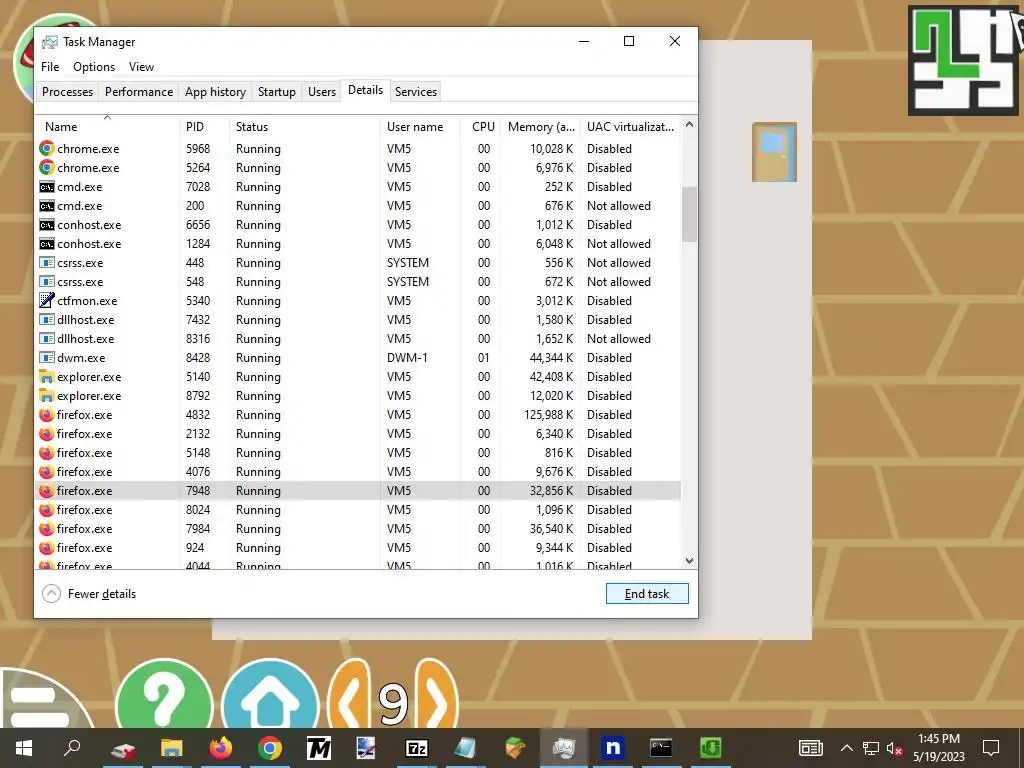The image size is (1024, 768).
Task: Switch to the Users tab
Action: pos(322,91)
